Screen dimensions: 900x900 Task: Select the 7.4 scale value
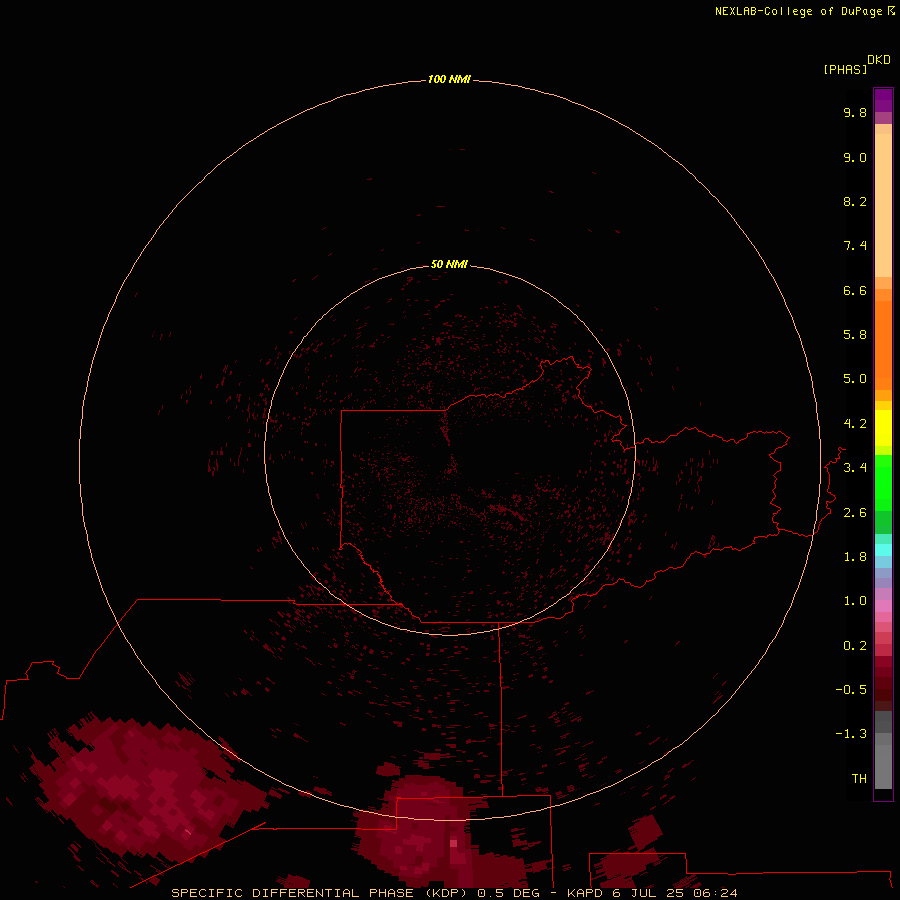pos(855,246)
